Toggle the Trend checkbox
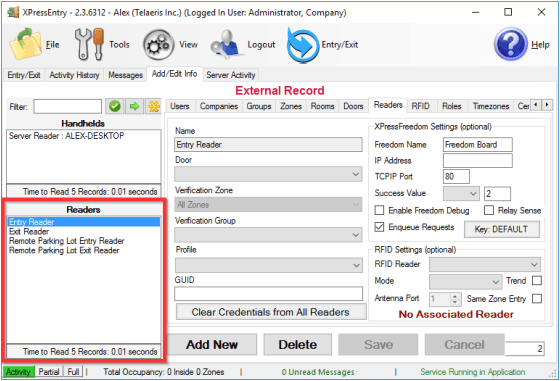Screen dimensions: 560x381 tap(537, 281)
